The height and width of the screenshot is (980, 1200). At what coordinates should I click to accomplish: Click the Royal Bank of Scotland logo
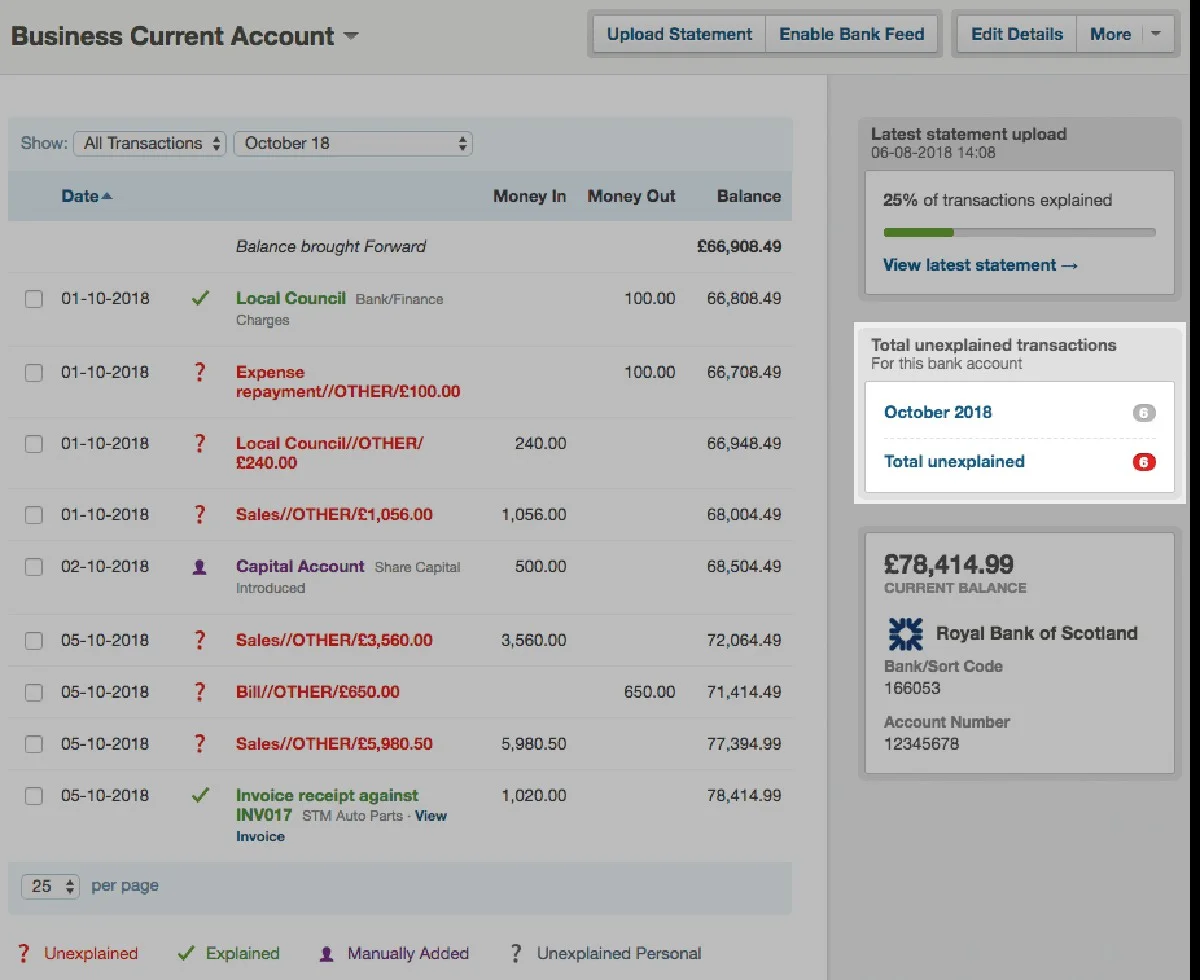(906, 634)
